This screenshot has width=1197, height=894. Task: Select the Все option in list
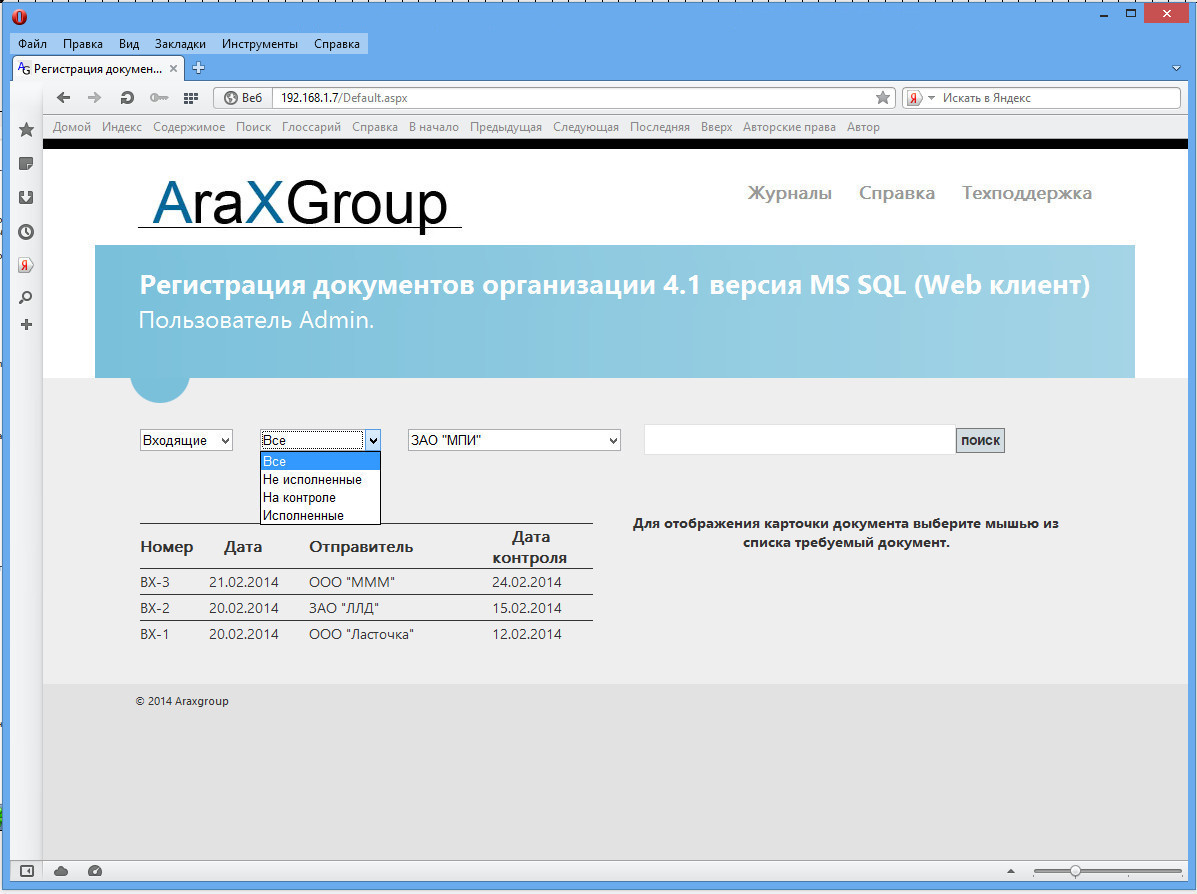coord(320,461)
